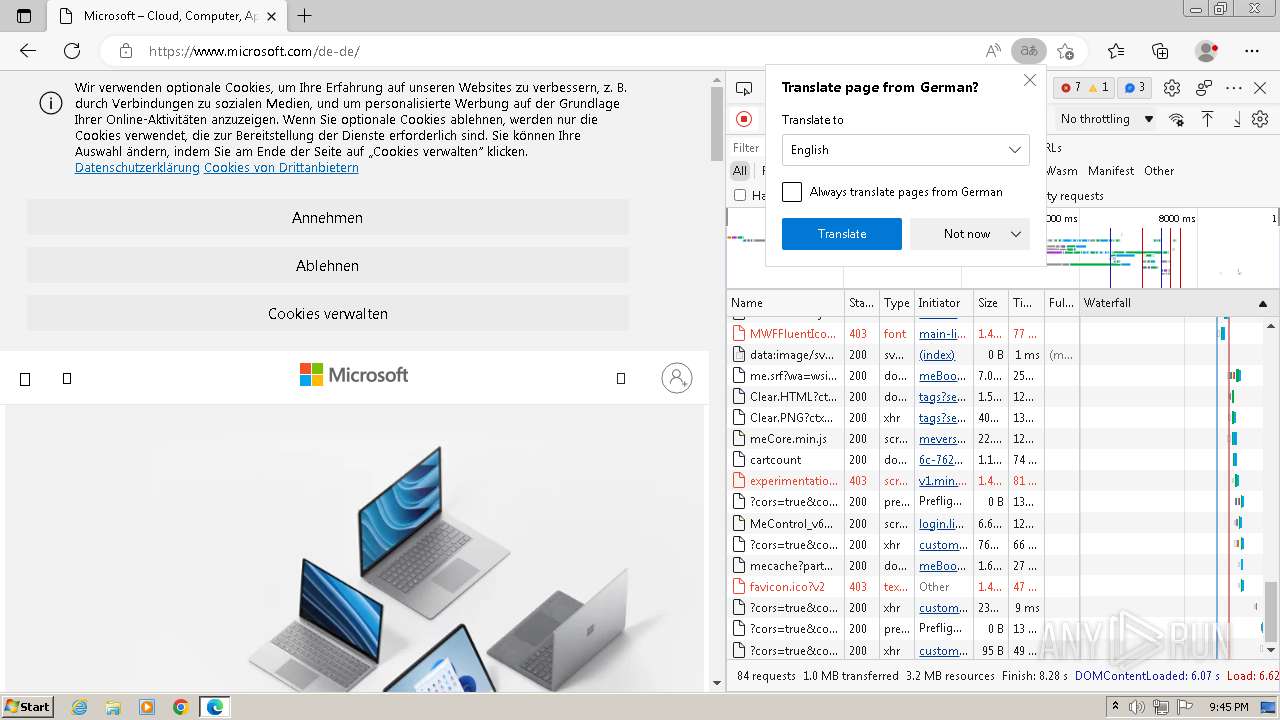The height and width of the screenshot is (720, 1280).
Task: Add this page to favorites via the star-plus icon
Action: coord(1065,51)
